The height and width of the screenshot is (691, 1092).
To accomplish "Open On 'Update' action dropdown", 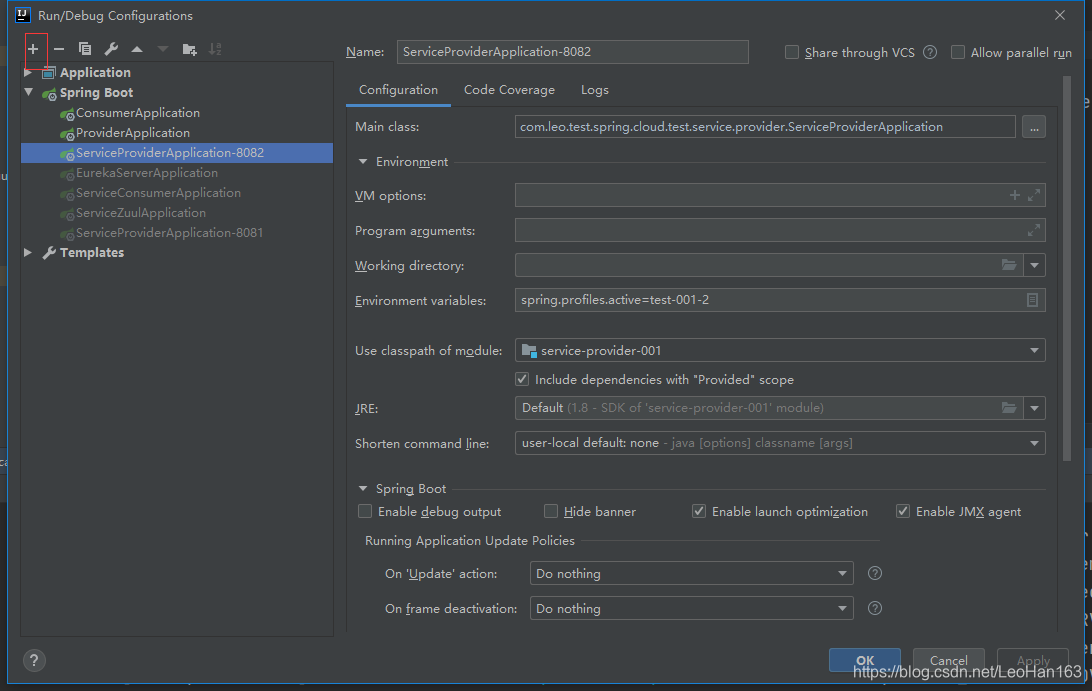I will point(842,573).
